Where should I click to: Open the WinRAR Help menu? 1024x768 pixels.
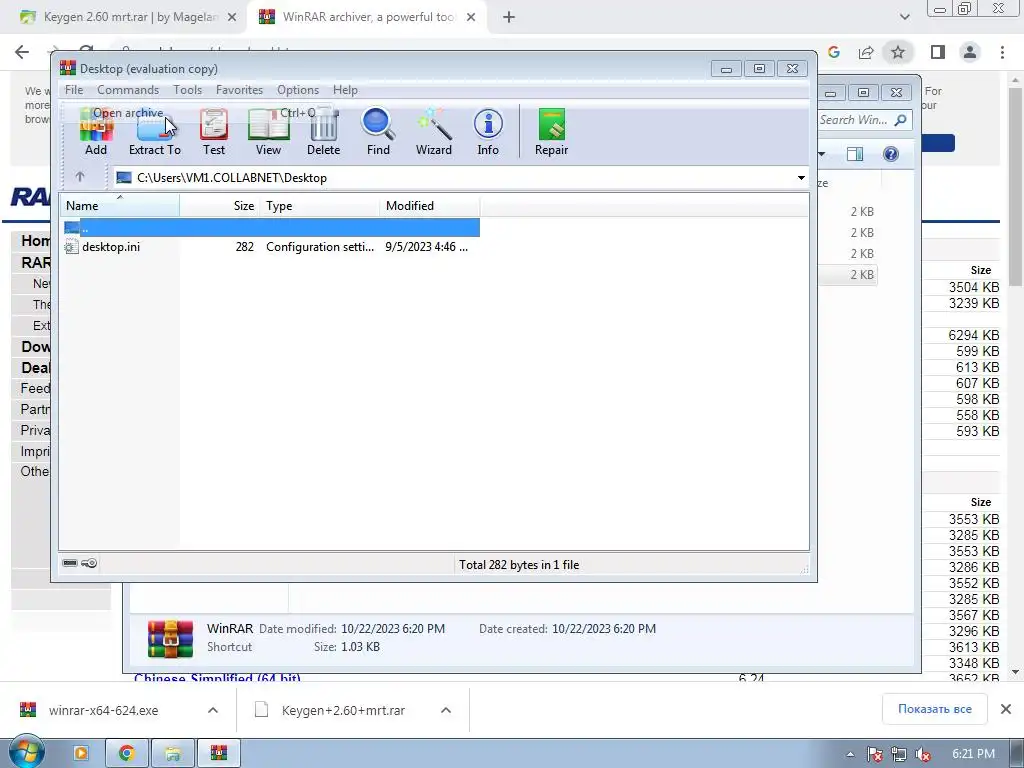345,90
